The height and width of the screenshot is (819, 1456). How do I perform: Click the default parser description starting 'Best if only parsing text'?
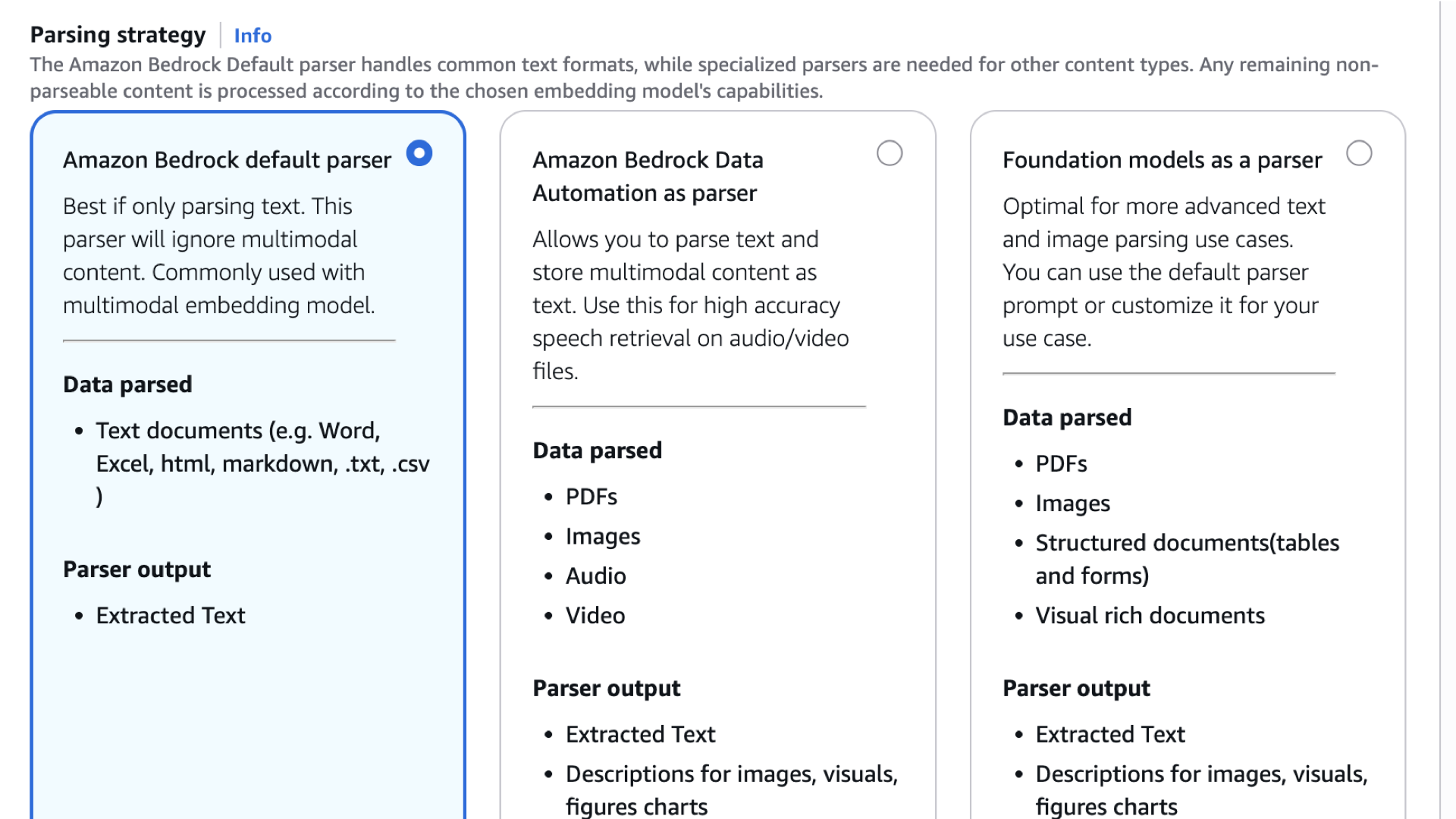[219, 256]
